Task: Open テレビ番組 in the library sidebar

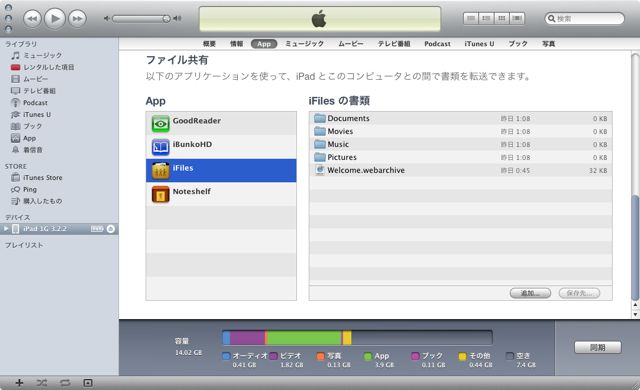Action: pyautogui.click(x=33, y=91)
